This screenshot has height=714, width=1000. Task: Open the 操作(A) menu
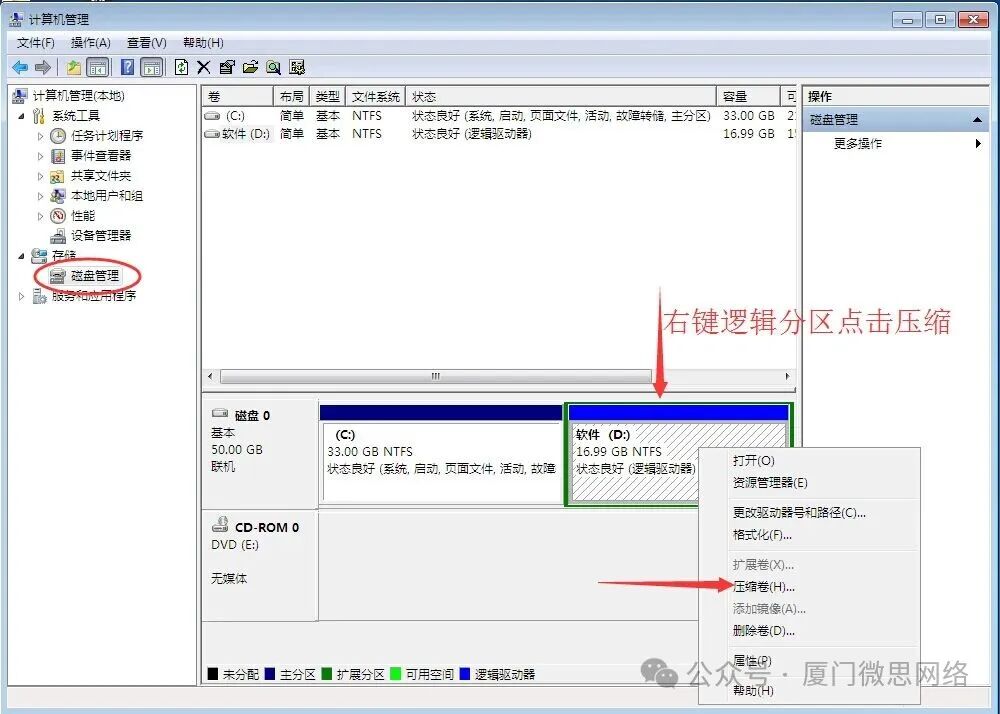(x=91, y=43)
